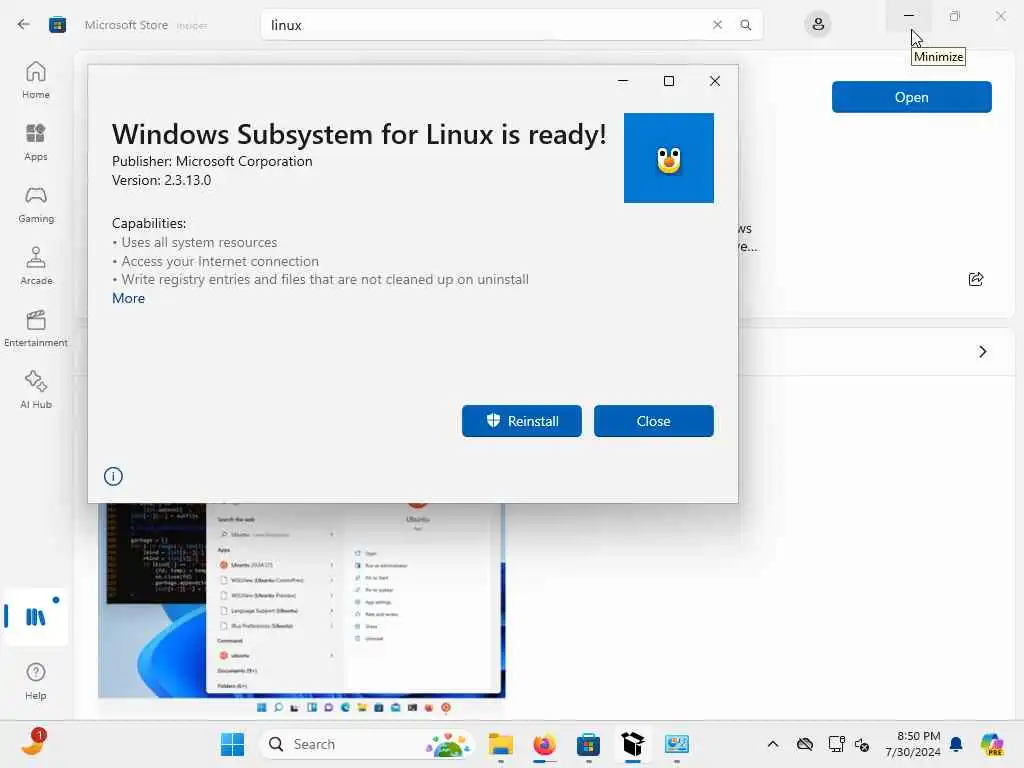Screen dimensions: 1024x768
Task: Click the More link under Capabilities
Action: point(129,298)
